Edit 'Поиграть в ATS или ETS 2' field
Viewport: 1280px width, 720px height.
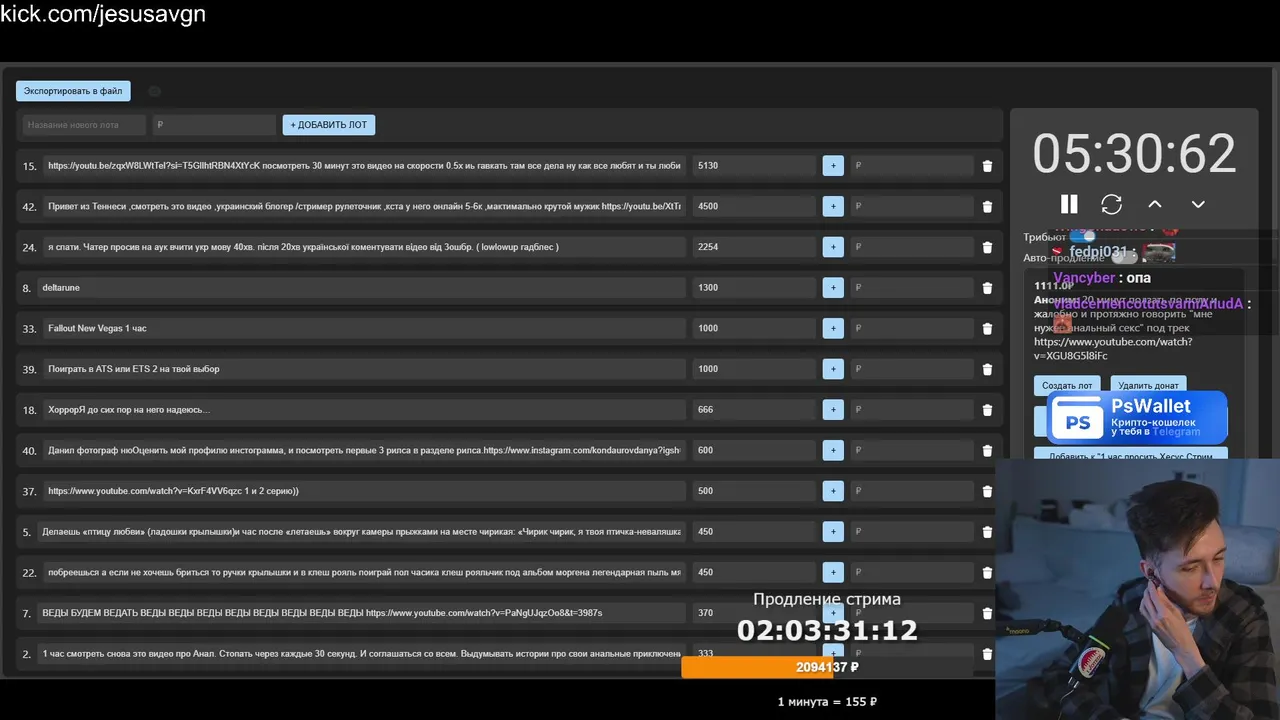(365, 369)
